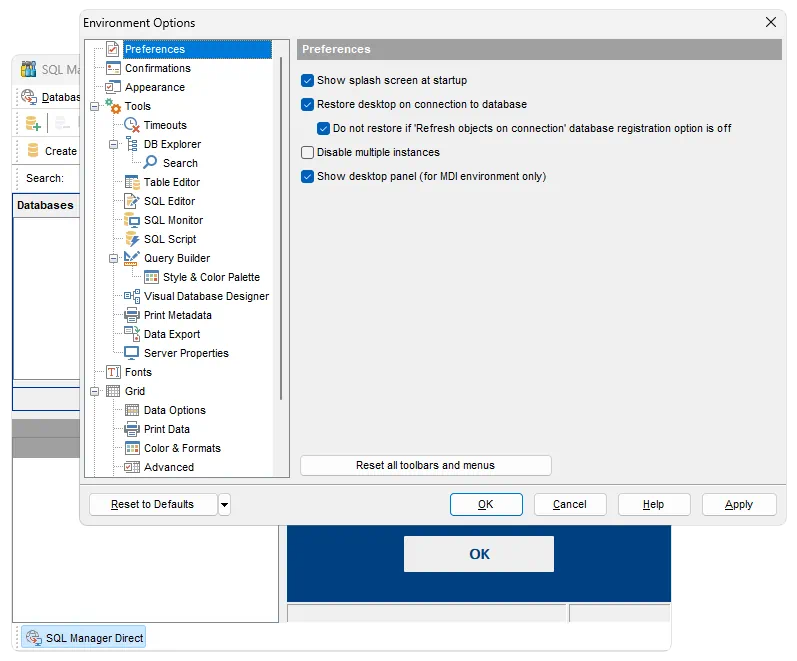Toggle Do not restore if Refresh objects off
The image size is (797, 661).
[323, 128]
